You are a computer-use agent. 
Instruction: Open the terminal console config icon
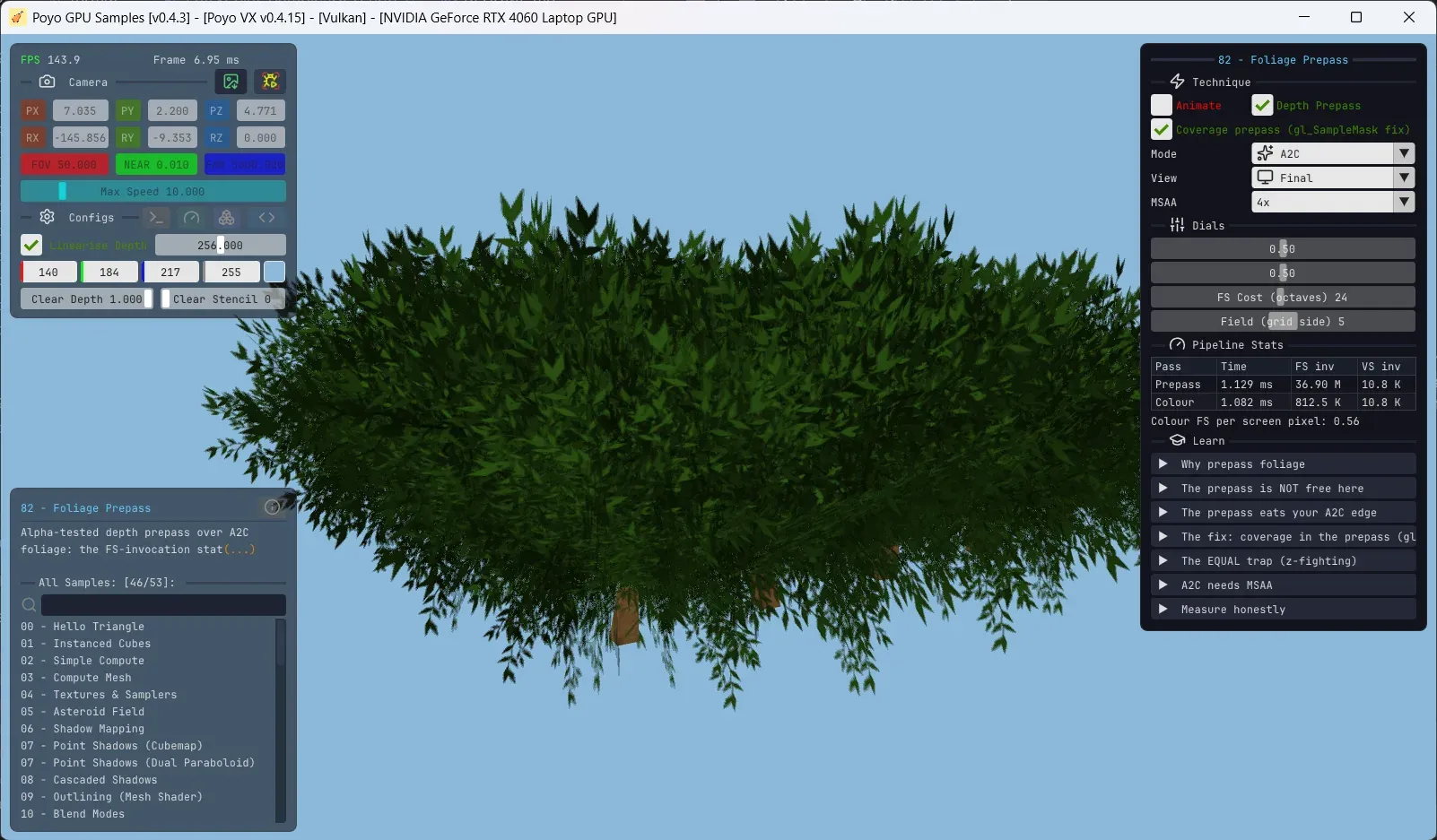click(x=156, y=218)
